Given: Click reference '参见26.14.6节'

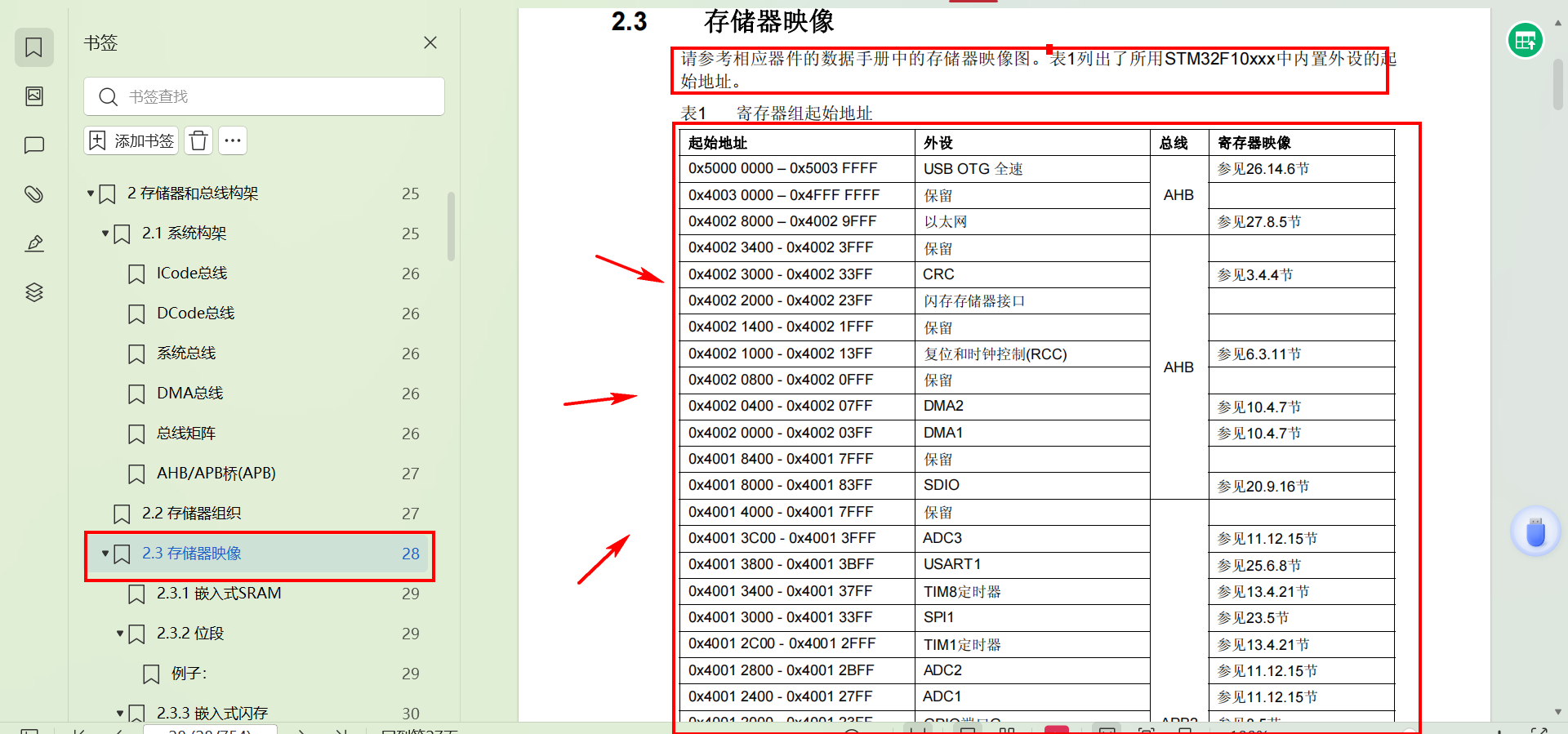Looking at the screenshot, I should [1263, 169].
